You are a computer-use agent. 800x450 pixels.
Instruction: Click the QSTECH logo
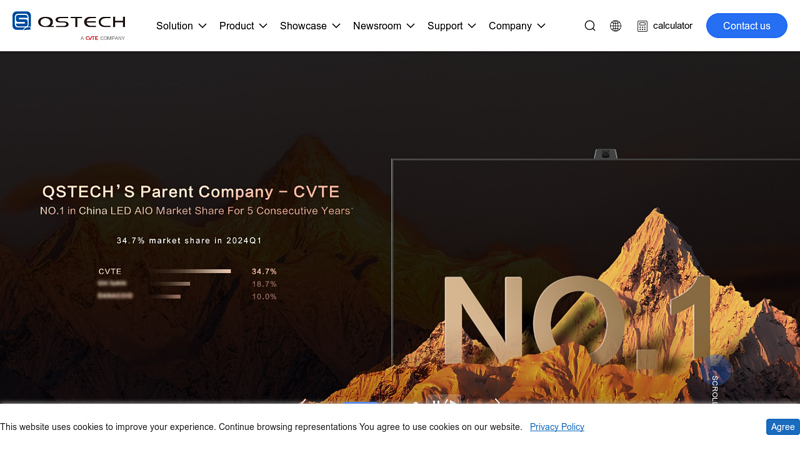tap(69, 26)
